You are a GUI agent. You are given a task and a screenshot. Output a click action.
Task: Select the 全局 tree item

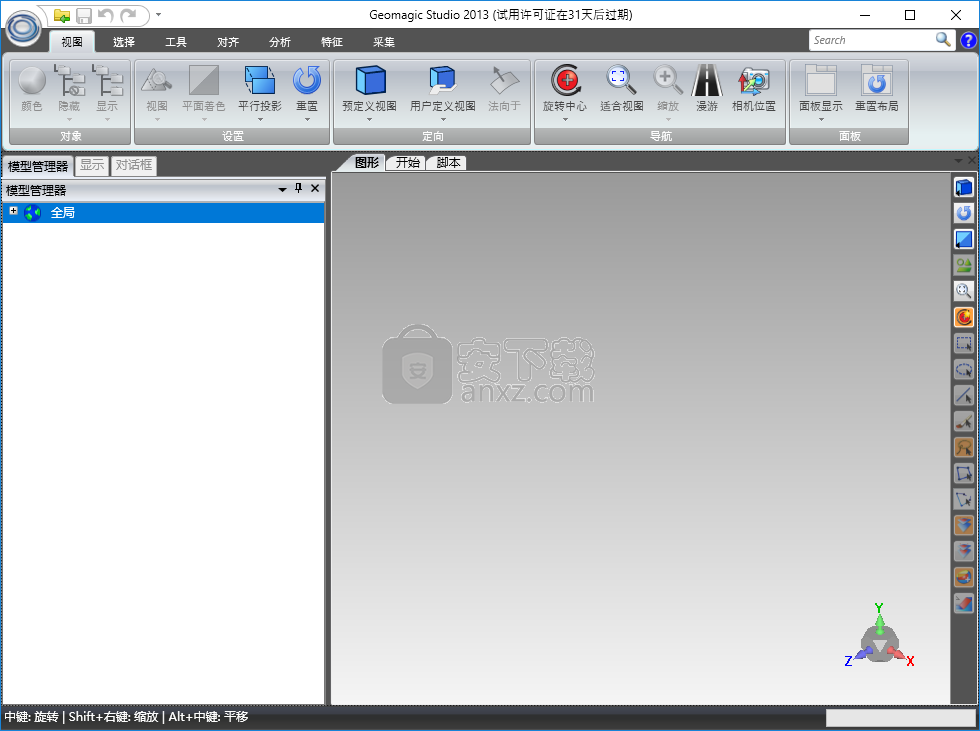coord(163,212)
